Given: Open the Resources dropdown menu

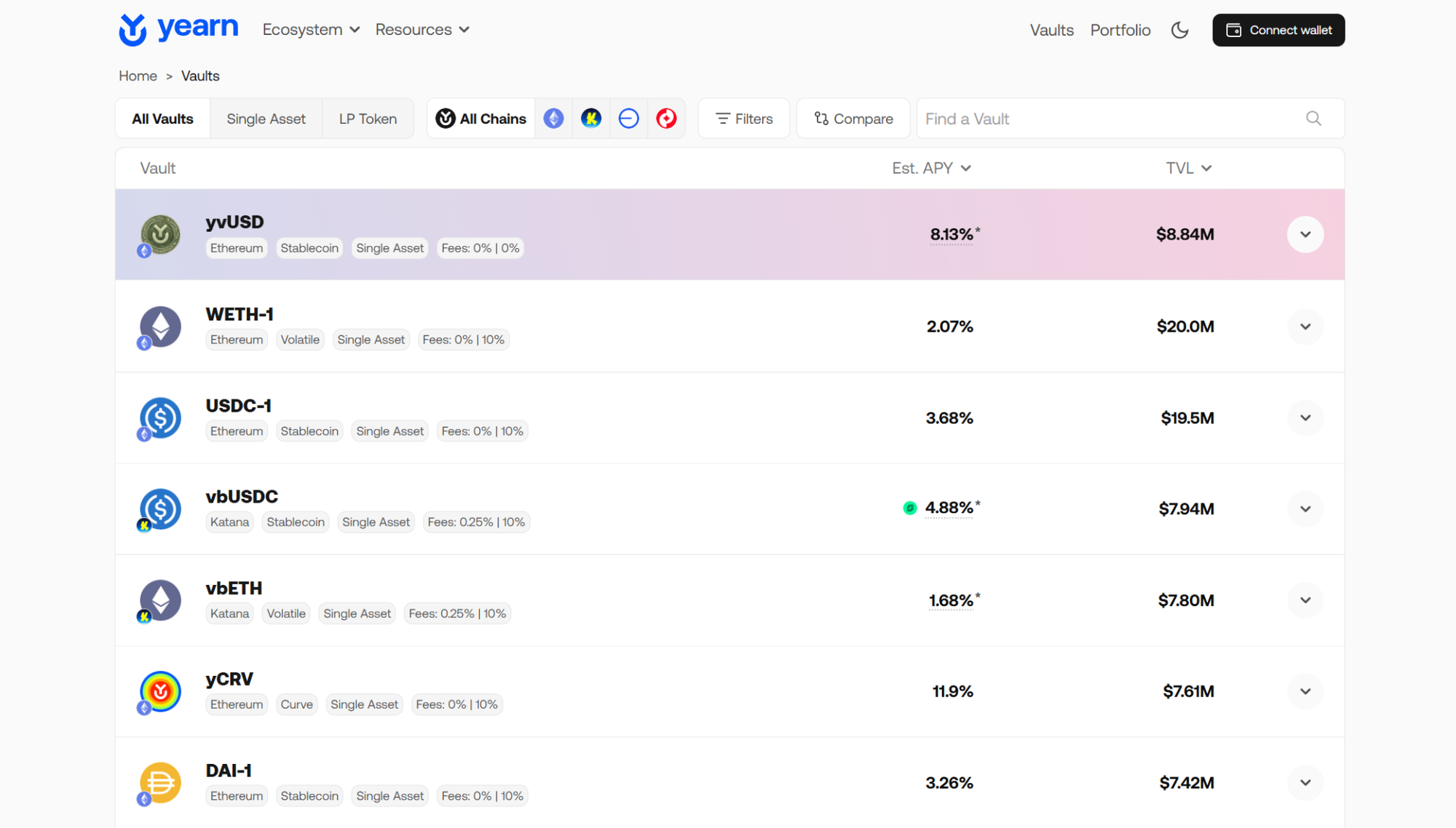Looking at the screenshot, I should (x=422, y=30).
